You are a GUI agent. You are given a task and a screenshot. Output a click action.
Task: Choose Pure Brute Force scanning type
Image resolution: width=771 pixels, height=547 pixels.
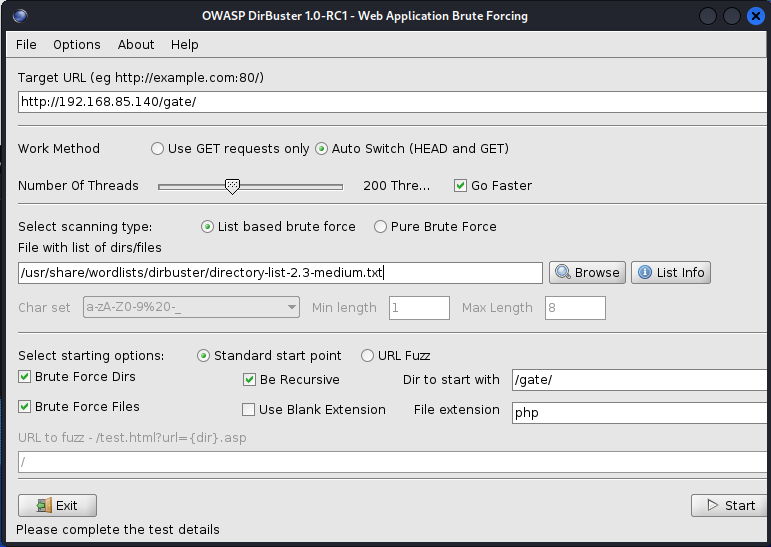click(381, 227)
